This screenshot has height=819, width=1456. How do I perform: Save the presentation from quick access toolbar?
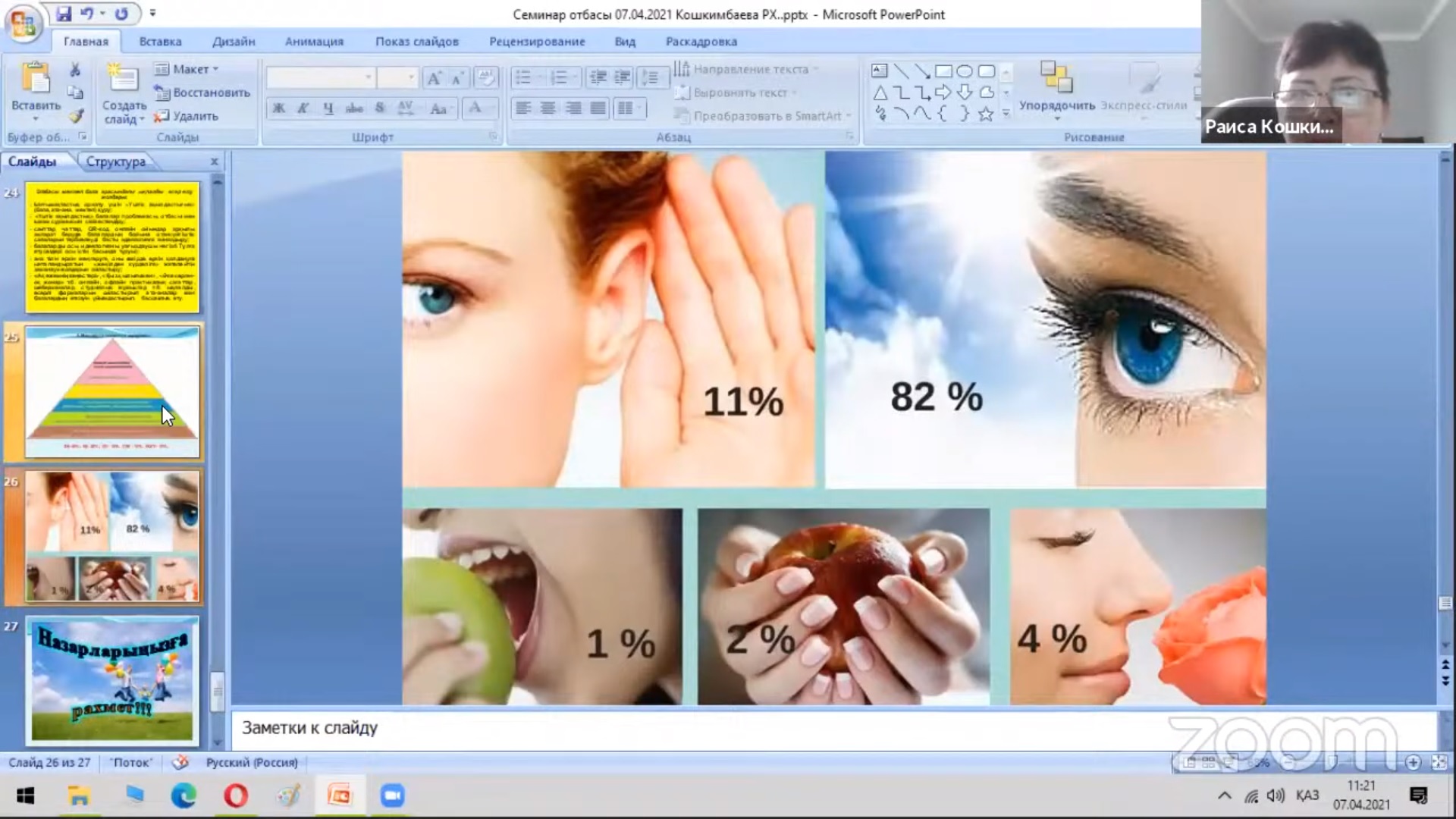click(x=64, y=14)
